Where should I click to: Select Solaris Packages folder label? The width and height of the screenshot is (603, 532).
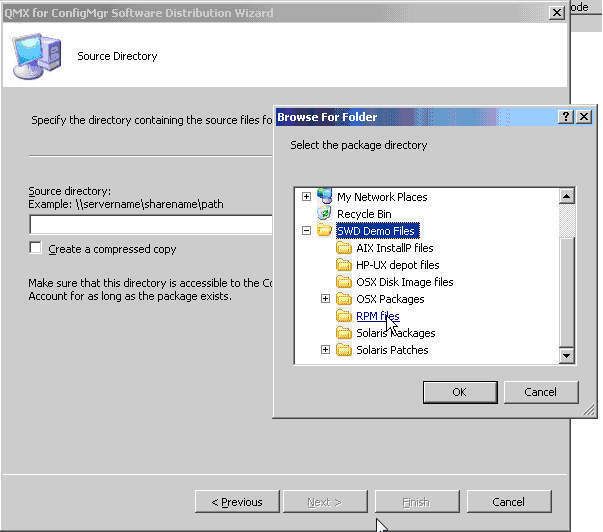(395, 333)
